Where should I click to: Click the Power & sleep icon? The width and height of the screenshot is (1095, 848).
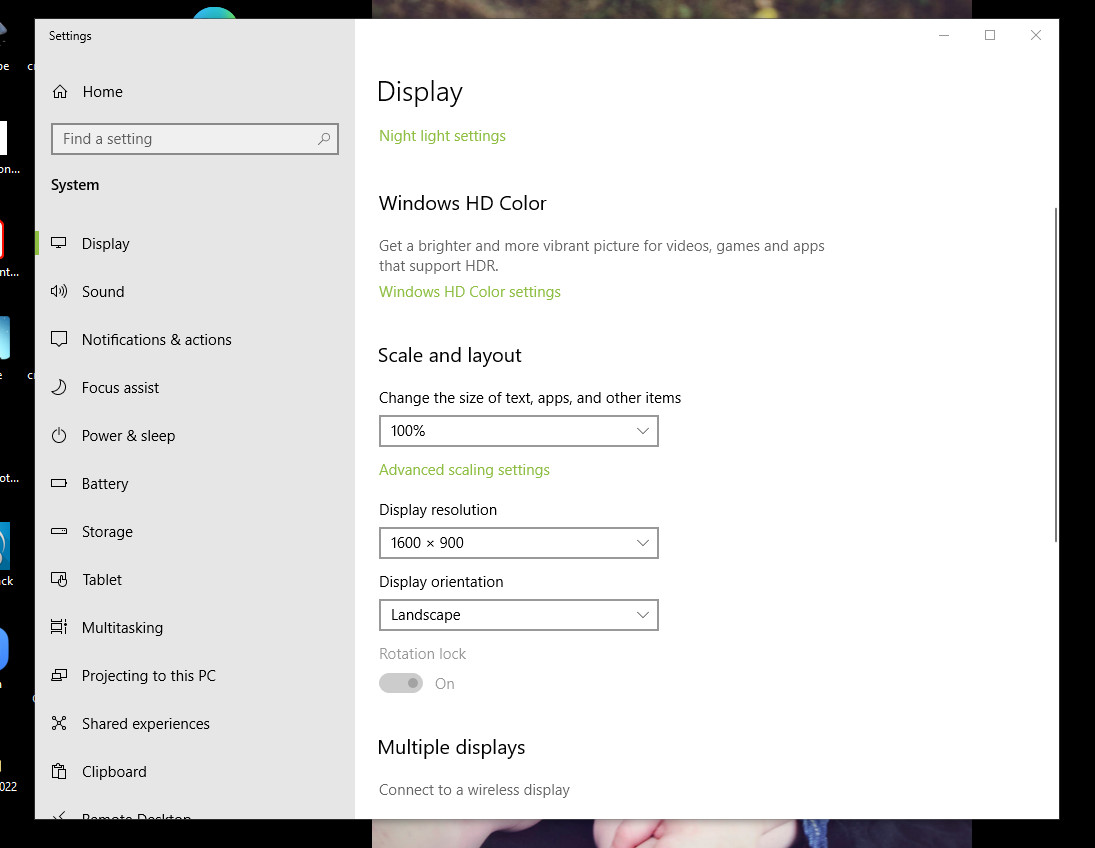(x=60, y=436)
